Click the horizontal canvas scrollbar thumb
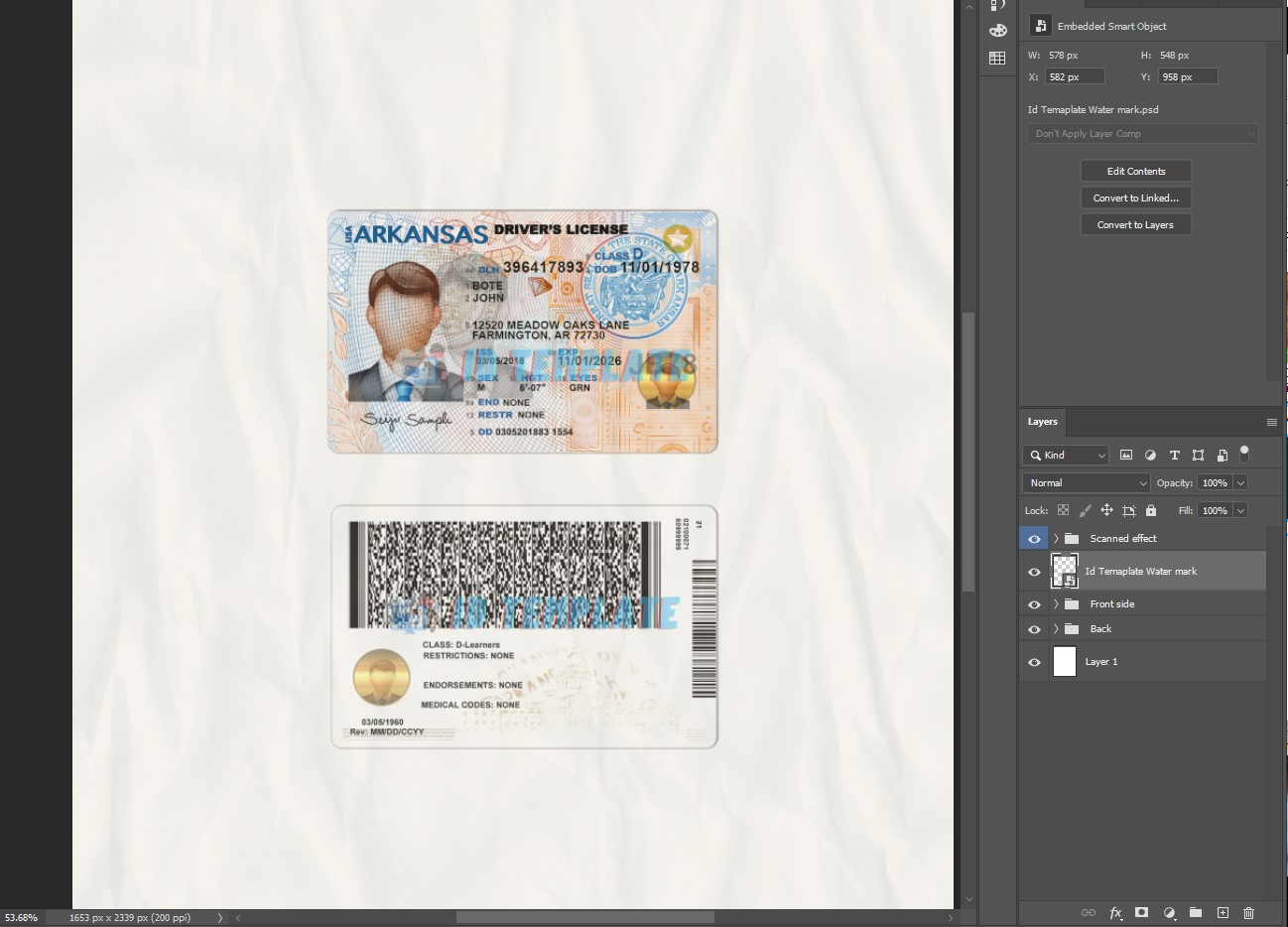The width and height of the screenshot is (1288, 927). click(x=584, y=918)
